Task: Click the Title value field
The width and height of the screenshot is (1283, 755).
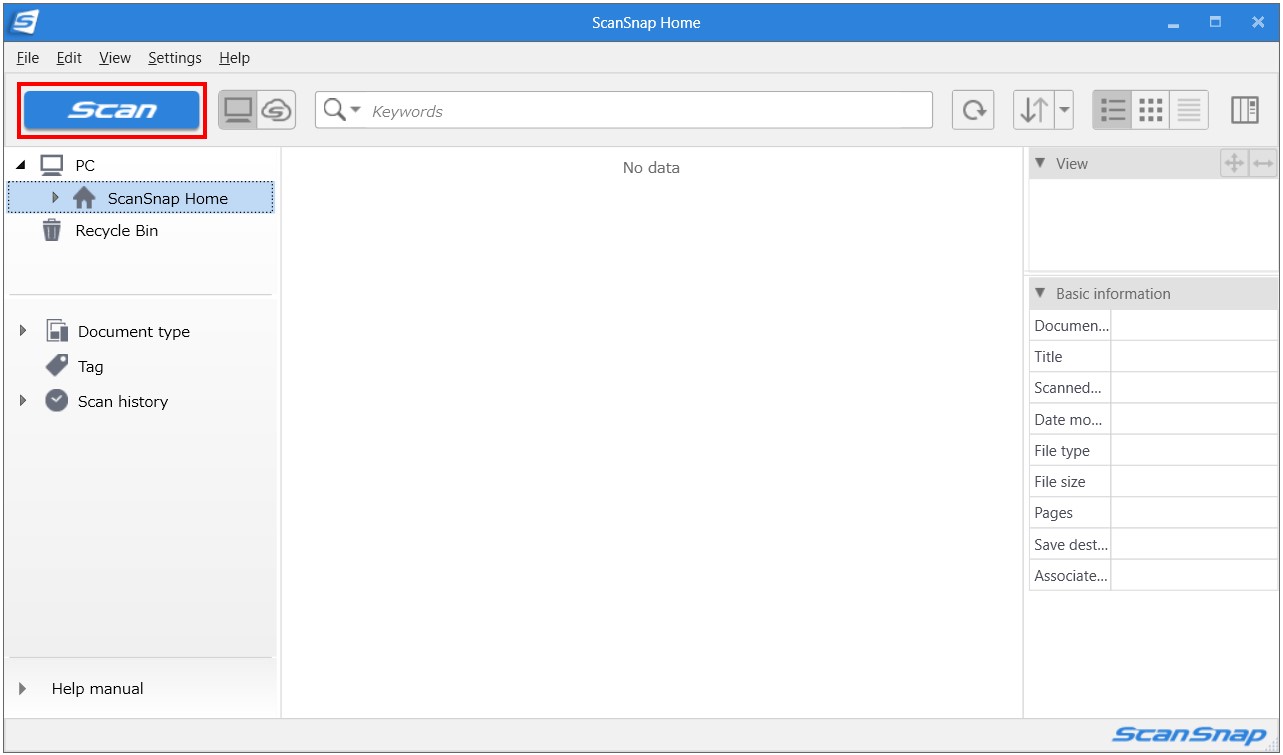Action: pos(1194,356)
